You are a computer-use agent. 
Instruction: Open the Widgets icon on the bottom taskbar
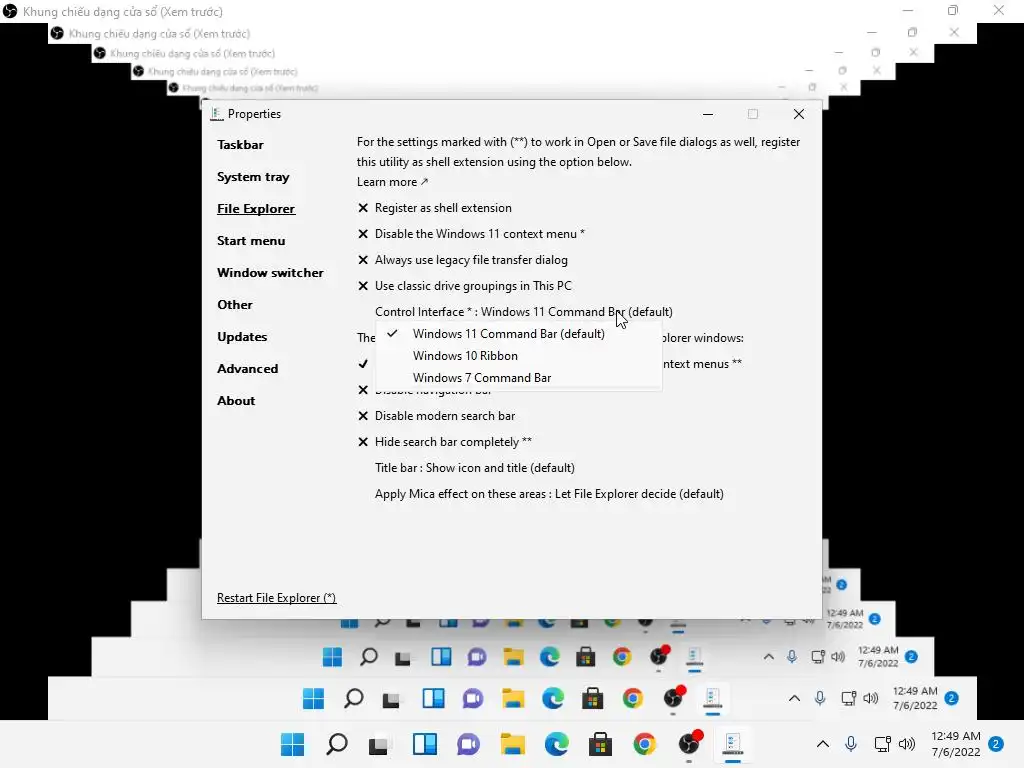(424, 744)
